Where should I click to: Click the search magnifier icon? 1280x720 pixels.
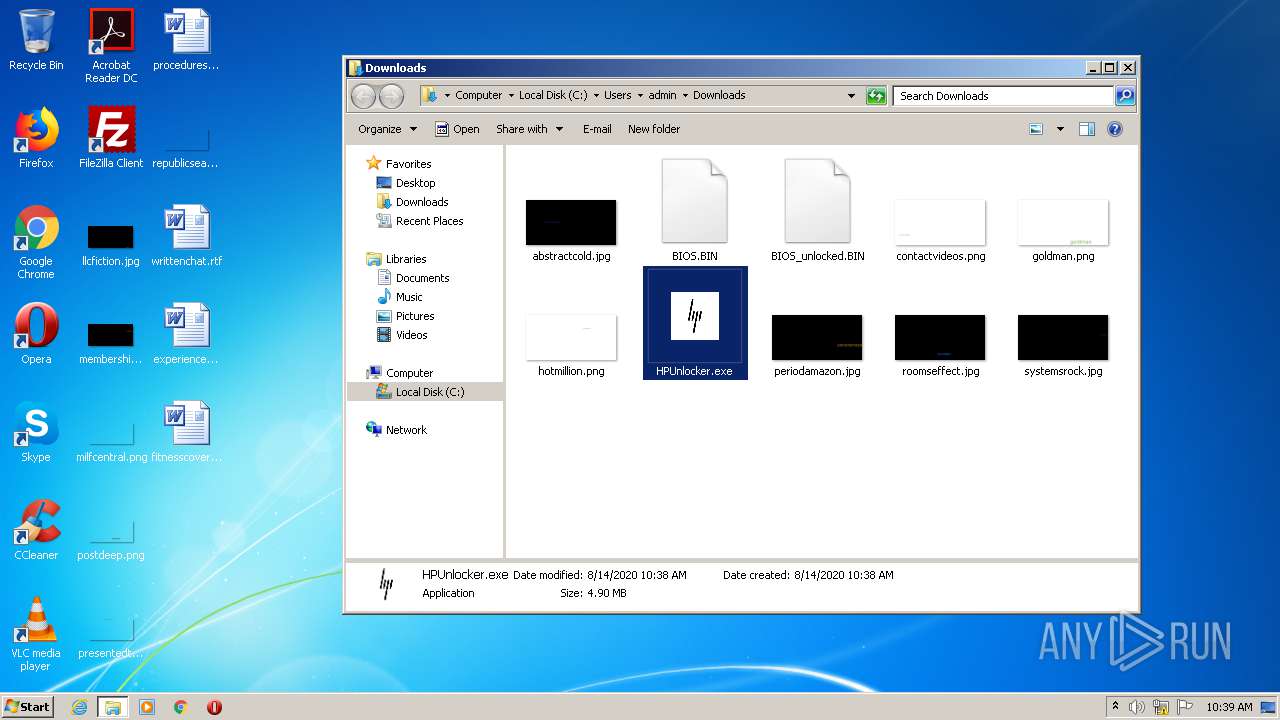(1125, 96)
